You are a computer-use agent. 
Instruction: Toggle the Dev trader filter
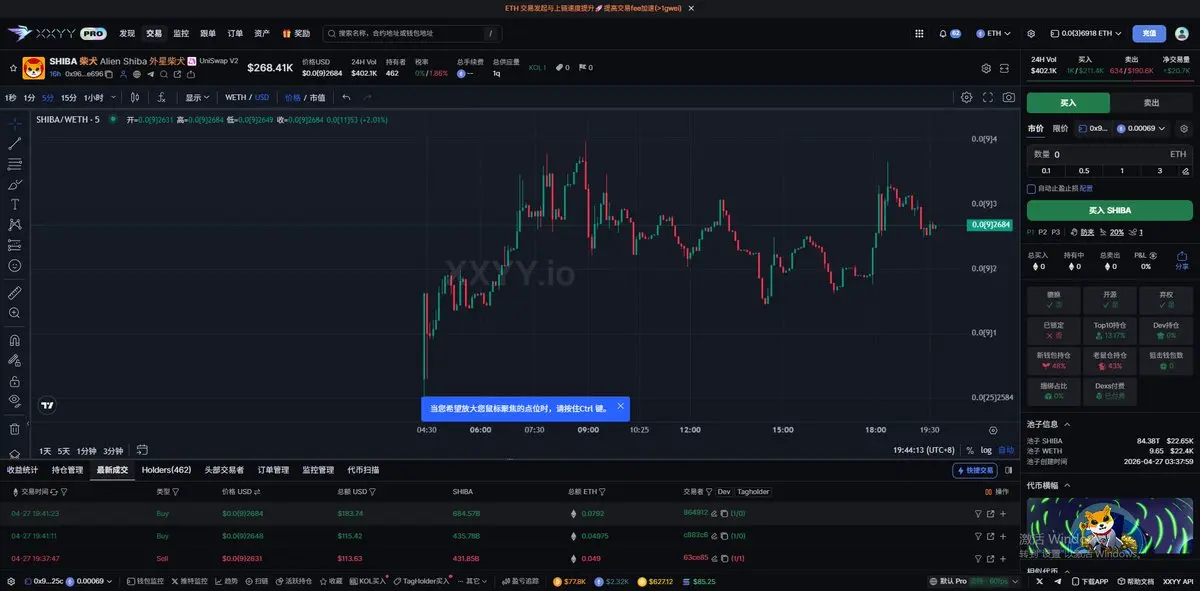[x=724, y=492]
